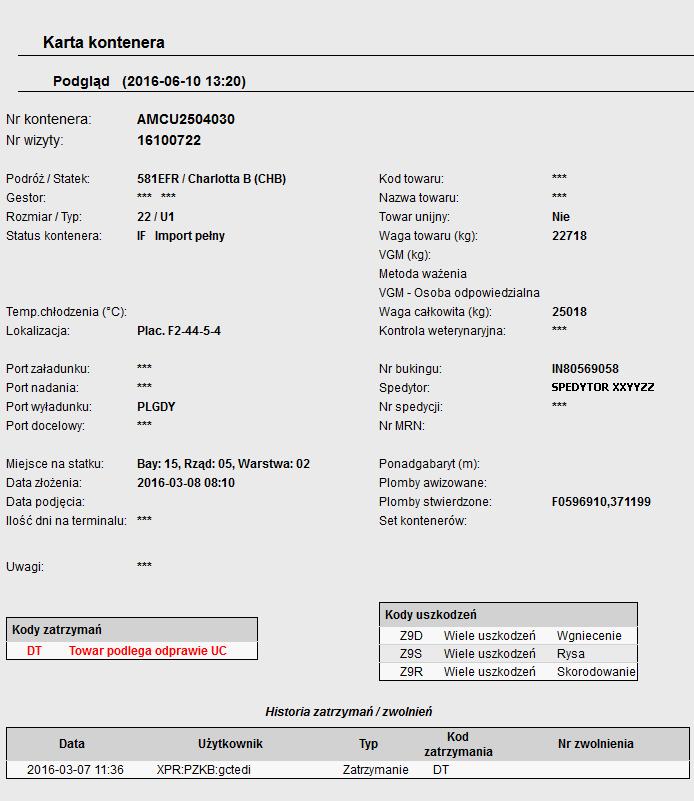Click cargo weight value 22718
The width and height of the screenshot is (694, 801).
point(569,236)
